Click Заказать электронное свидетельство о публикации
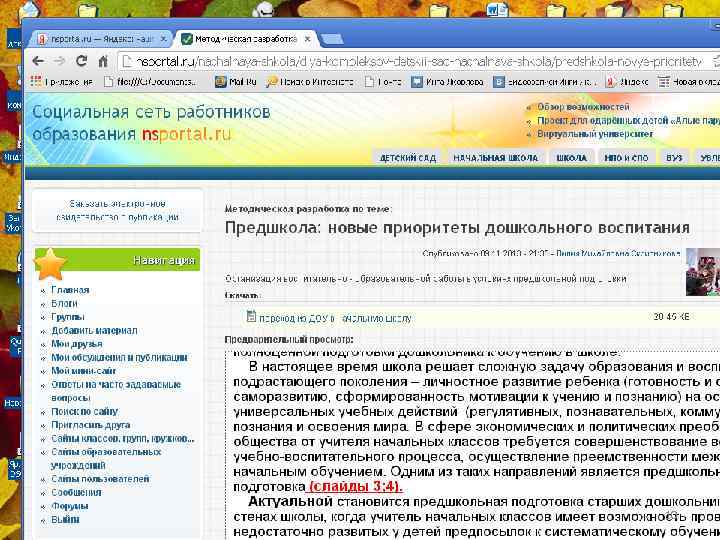The width and height of the screenshot is (720, 540). click(x=118, y=210)
